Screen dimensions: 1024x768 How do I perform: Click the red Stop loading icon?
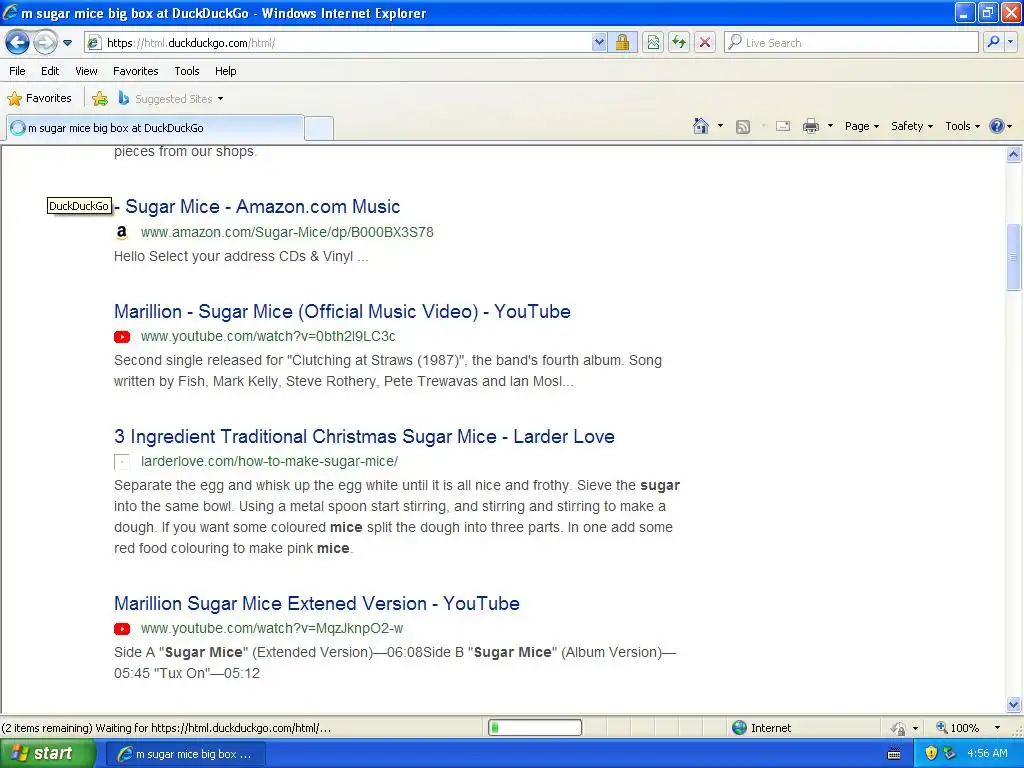coord(705,43)
